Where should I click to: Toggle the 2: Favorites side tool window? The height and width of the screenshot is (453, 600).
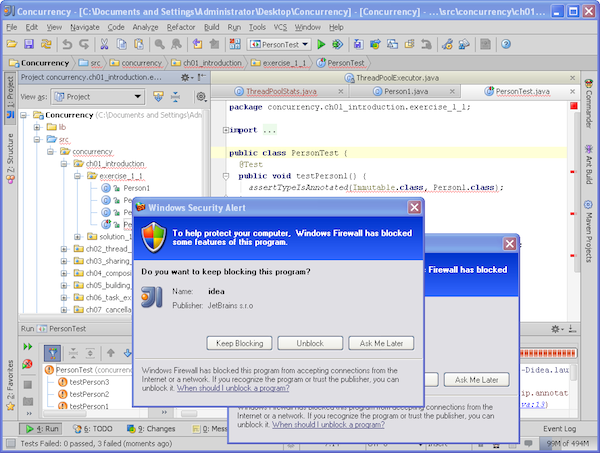pos(10,385)
